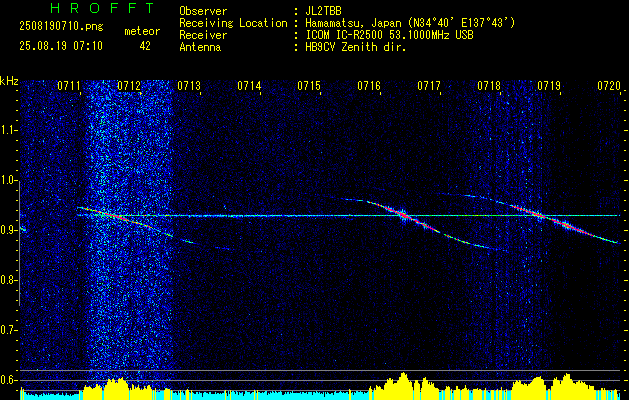
Task: Click the meteor label
Action: [142, 31]
